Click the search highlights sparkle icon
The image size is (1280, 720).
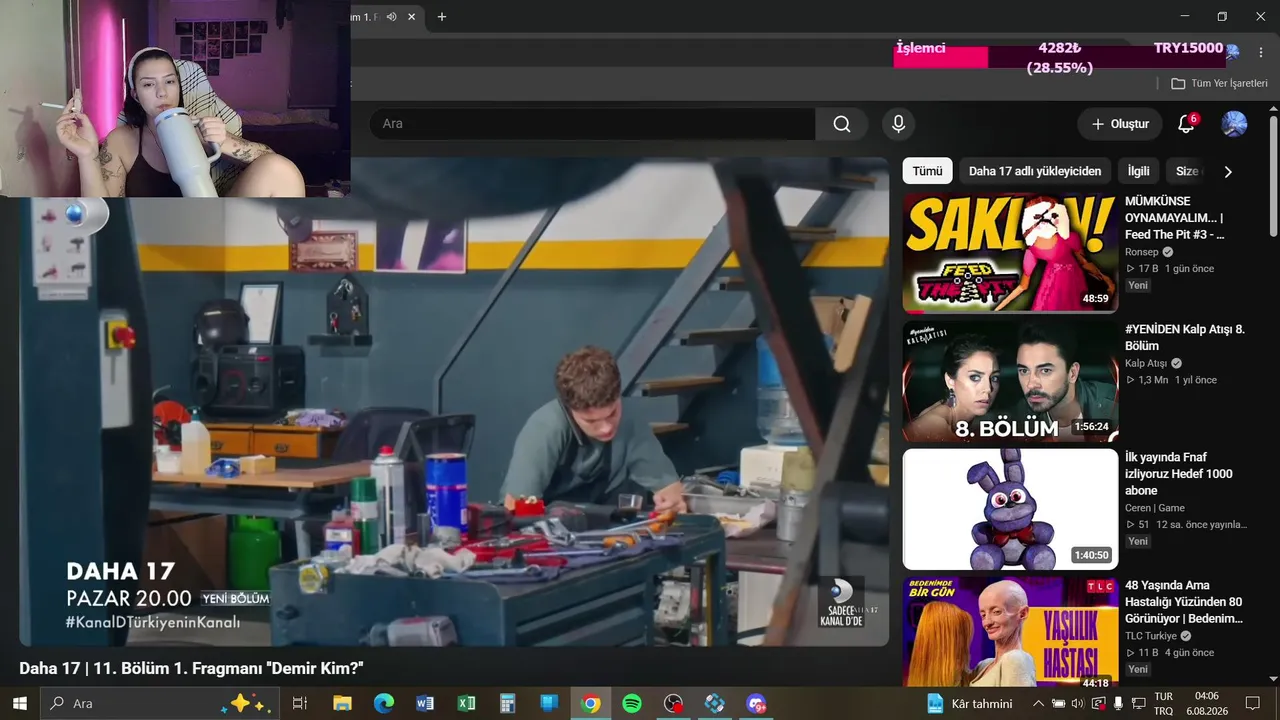(246, 703)
